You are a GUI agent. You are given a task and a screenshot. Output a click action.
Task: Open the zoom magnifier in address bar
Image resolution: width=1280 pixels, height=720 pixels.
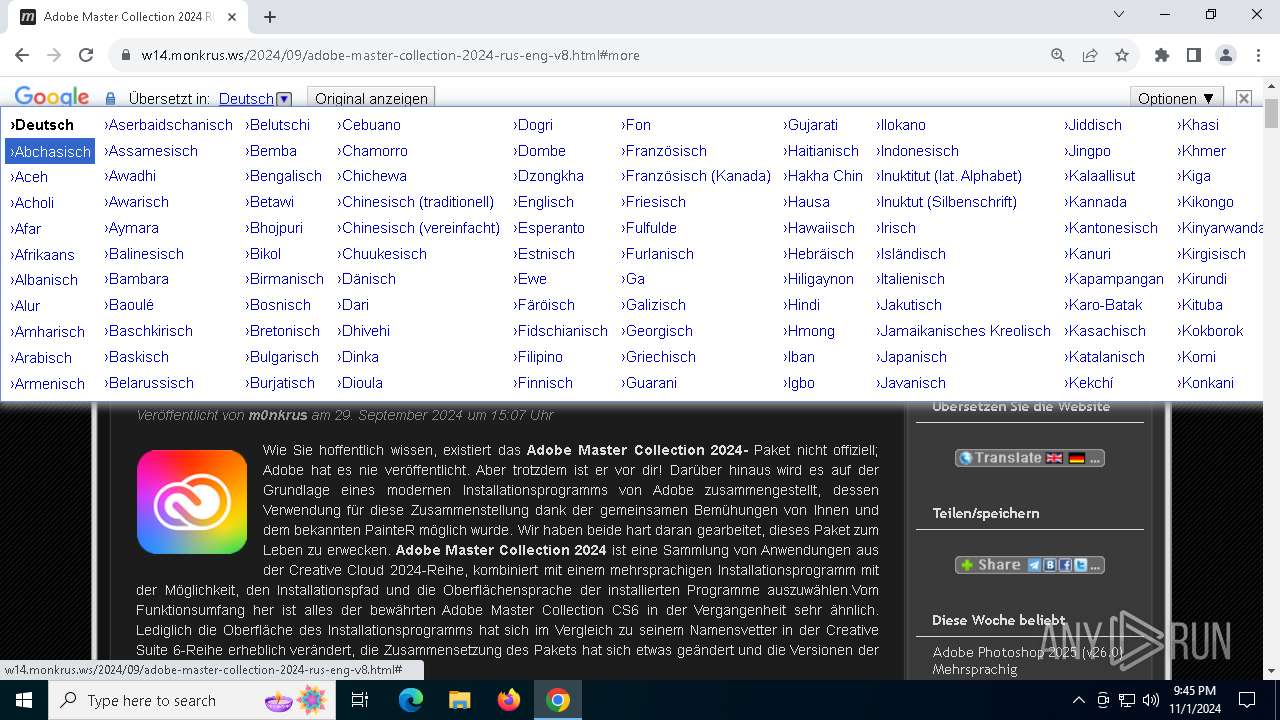[x=1058, y=55]
